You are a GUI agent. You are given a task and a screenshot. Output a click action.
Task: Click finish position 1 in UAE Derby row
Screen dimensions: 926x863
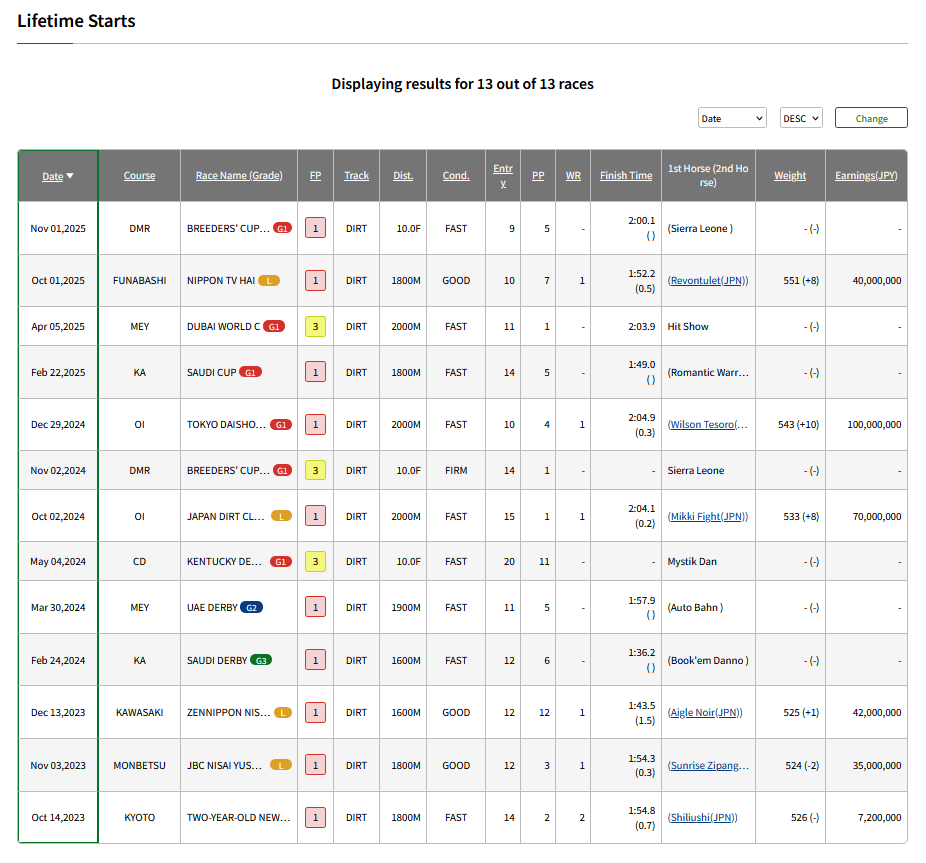tap(315, 608)
